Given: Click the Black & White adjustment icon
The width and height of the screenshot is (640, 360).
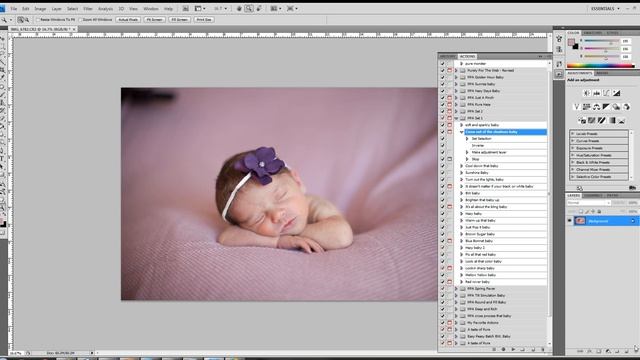Looking at the screenshot, I should [606, 107].
